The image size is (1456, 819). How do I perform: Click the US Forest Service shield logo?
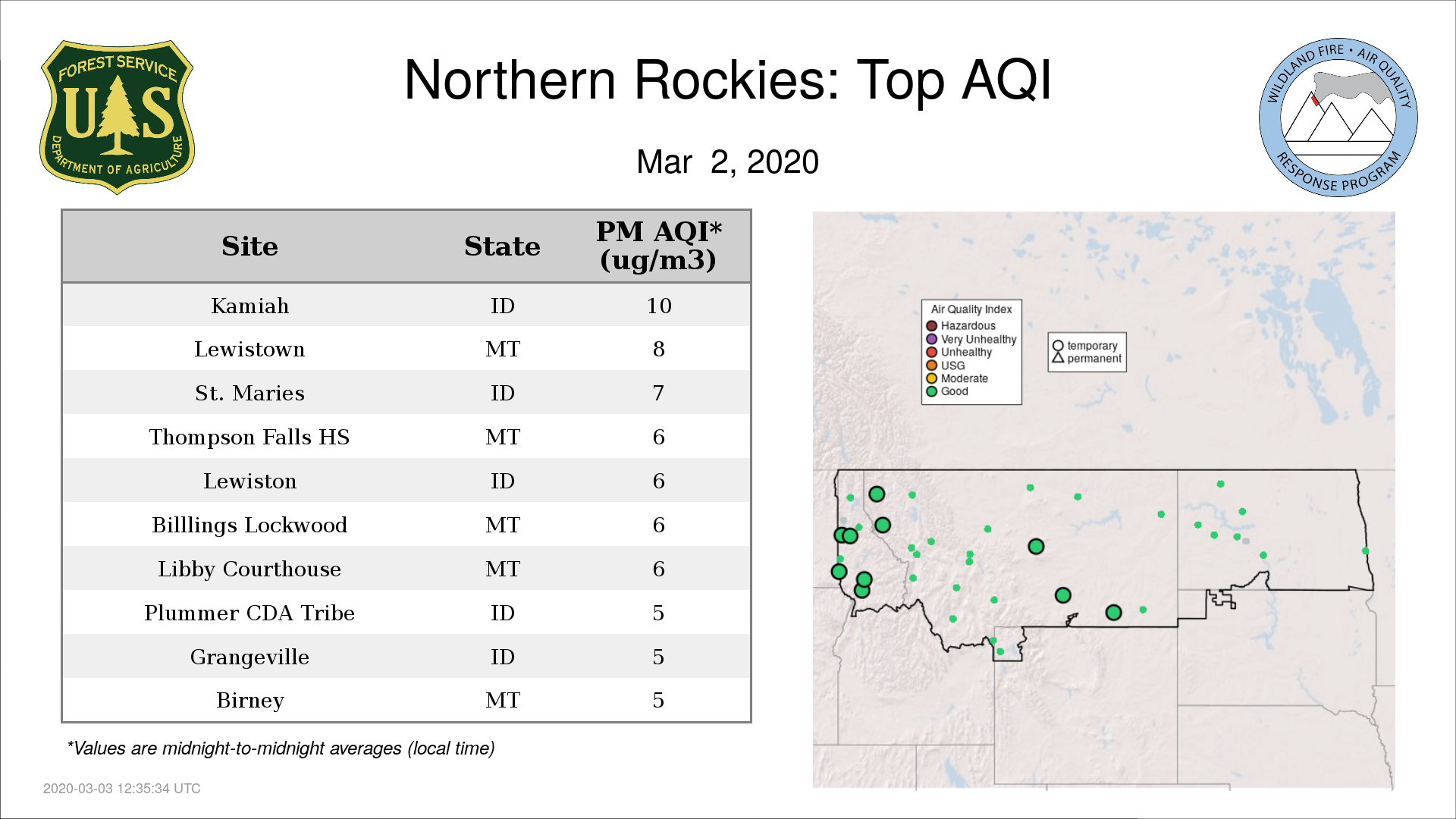tap(117, 117)
